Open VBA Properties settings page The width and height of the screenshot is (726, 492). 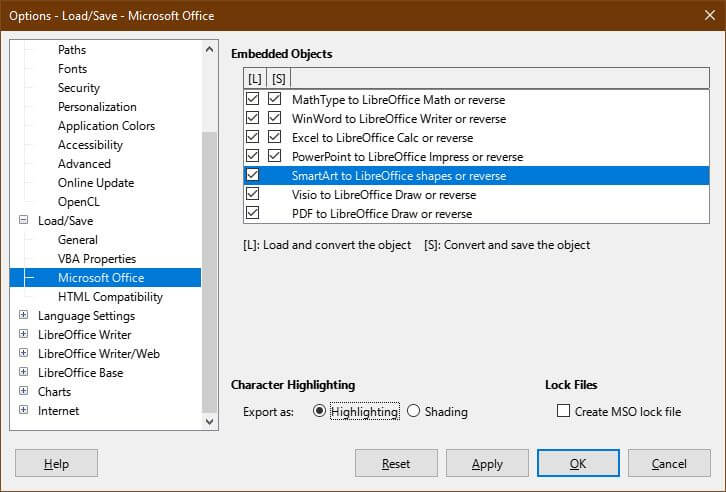(97, 259)
